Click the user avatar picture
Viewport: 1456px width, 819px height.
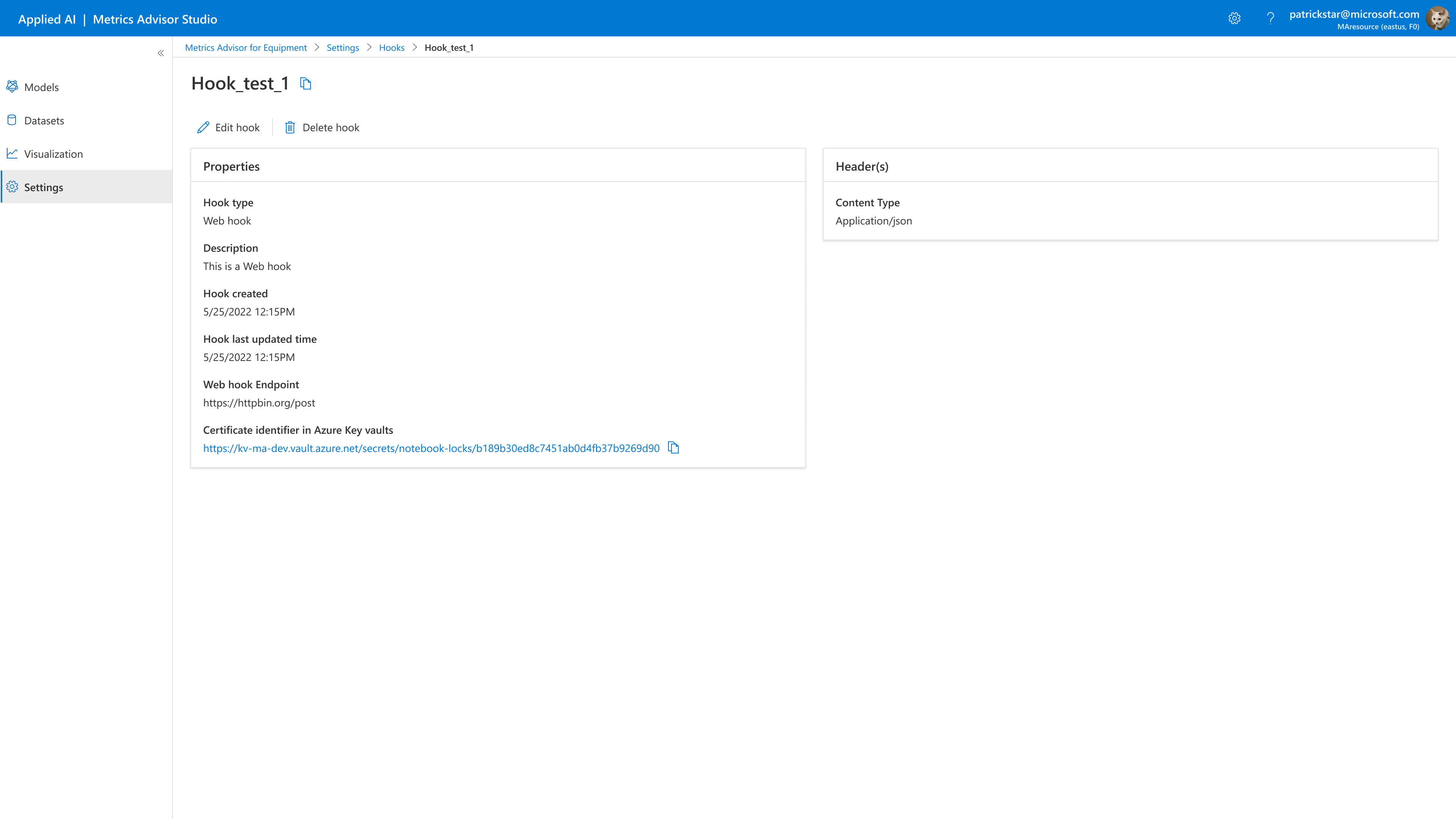pyautogui.click(x=1437, y=19)
